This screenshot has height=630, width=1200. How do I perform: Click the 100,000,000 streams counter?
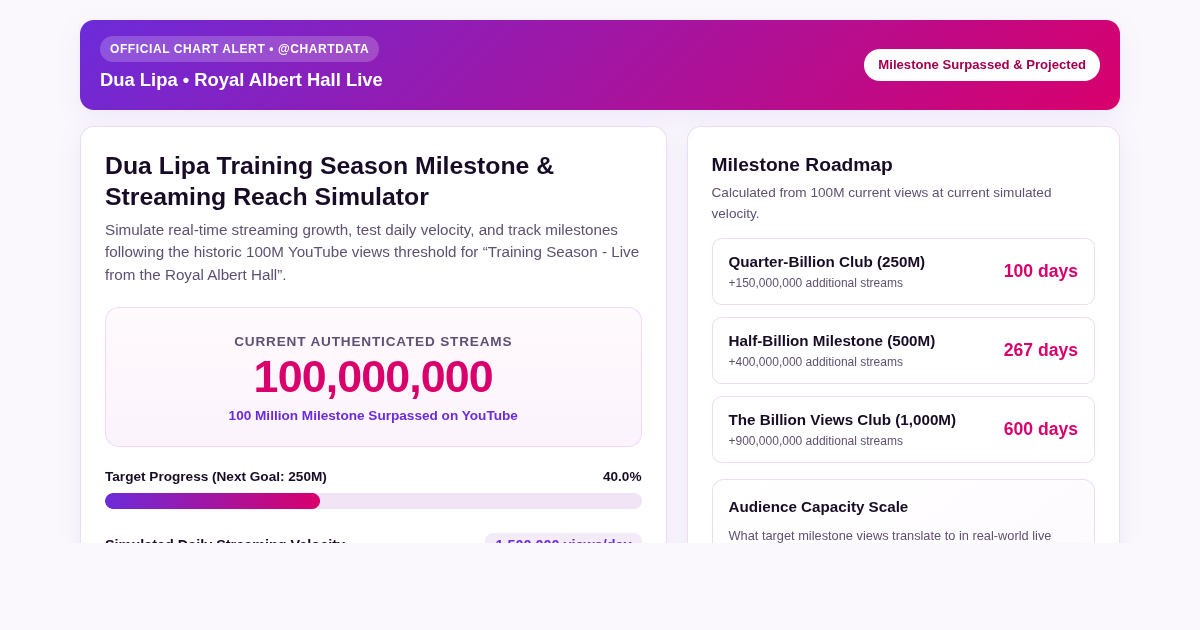373,377
